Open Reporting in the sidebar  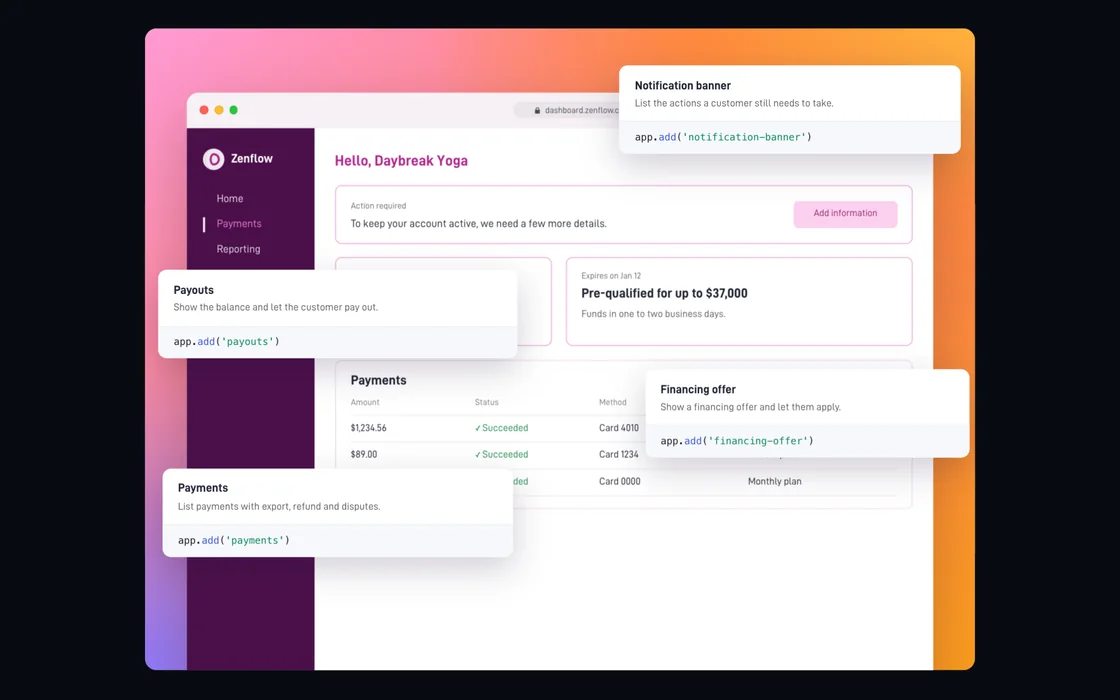pos(238,249)
